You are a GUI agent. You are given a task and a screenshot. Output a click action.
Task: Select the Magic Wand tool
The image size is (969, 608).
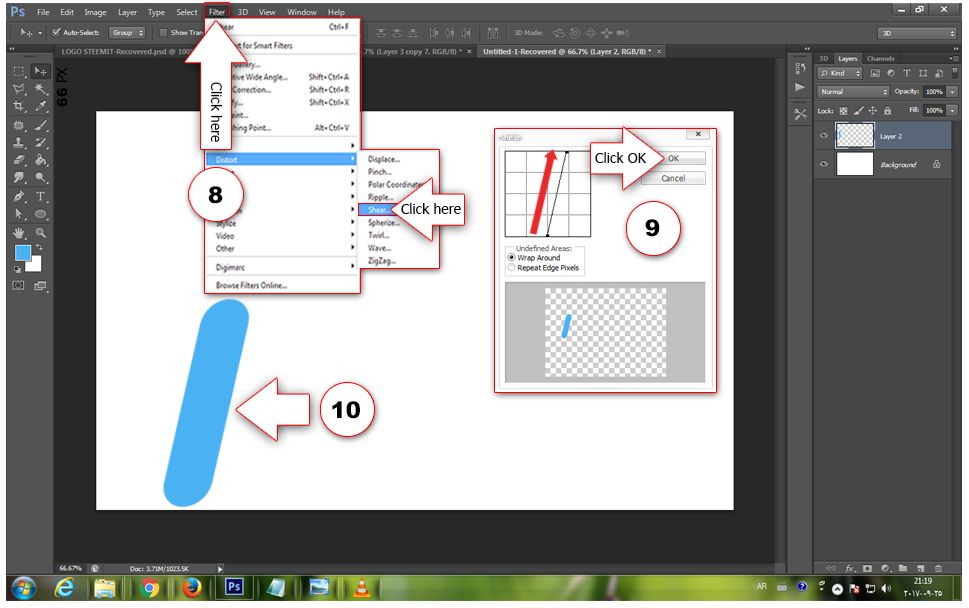(x=41, y=89)
